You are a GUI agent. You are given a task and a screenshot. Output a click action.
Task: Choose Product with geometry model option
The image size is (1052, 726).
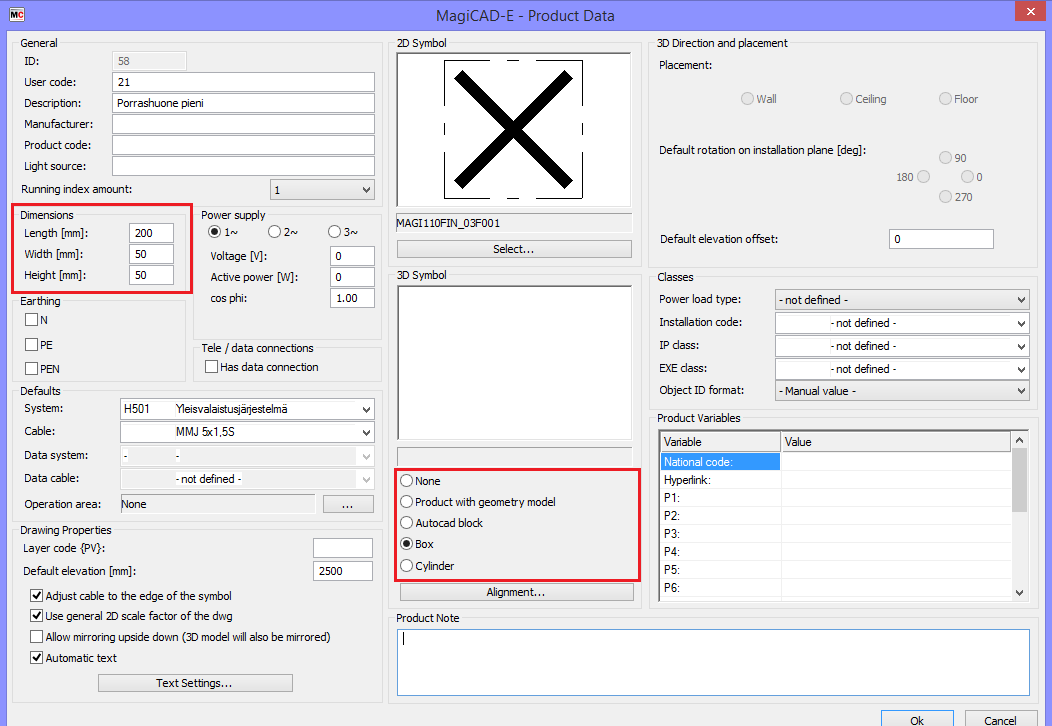point(406,501)
